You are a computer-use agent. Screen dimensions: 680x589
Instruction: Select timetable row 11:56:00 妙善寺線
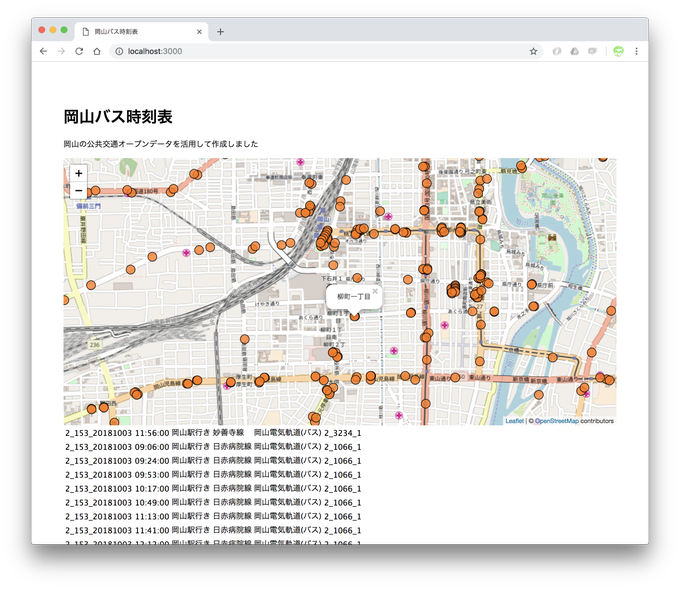click(213, 433)
